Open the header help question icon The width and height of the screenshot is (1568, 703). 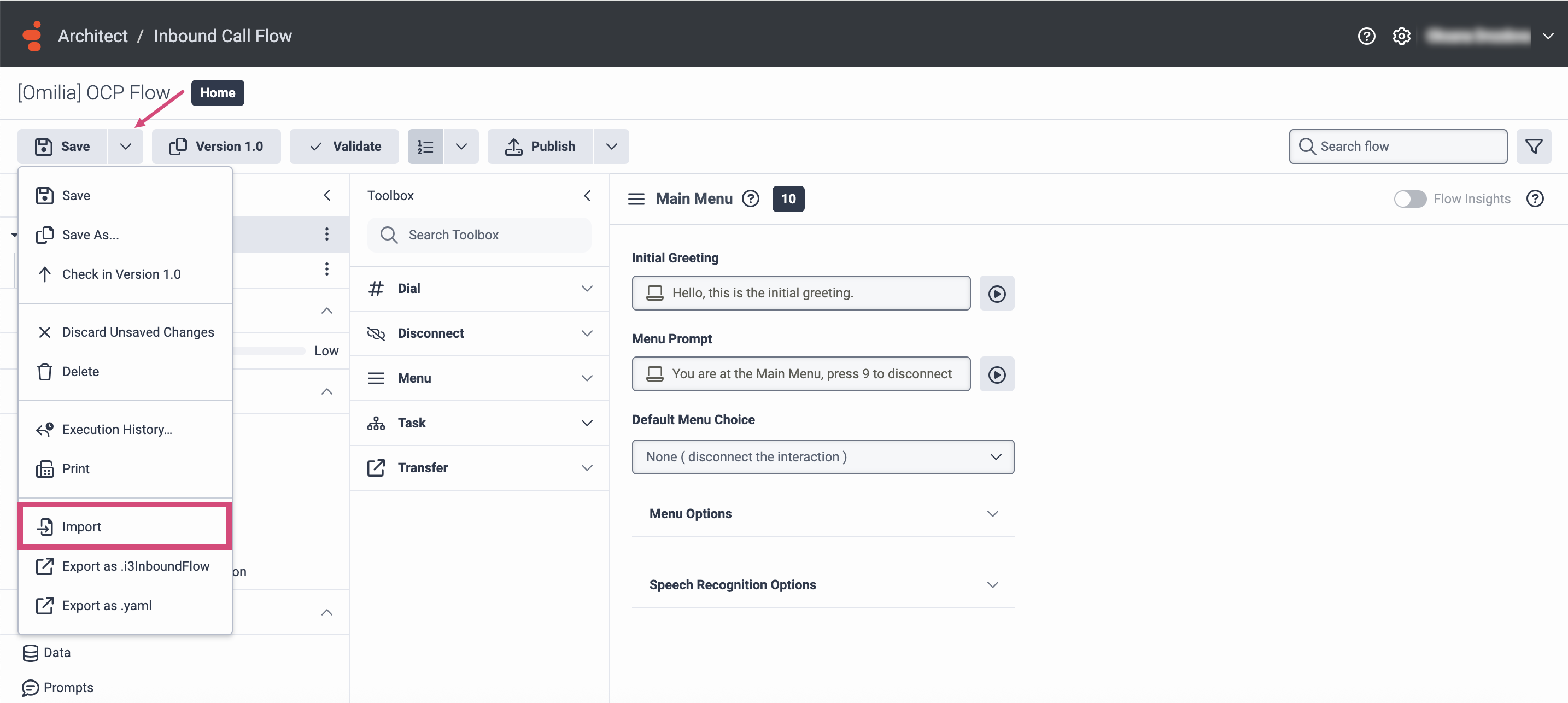coord(1366,36)
